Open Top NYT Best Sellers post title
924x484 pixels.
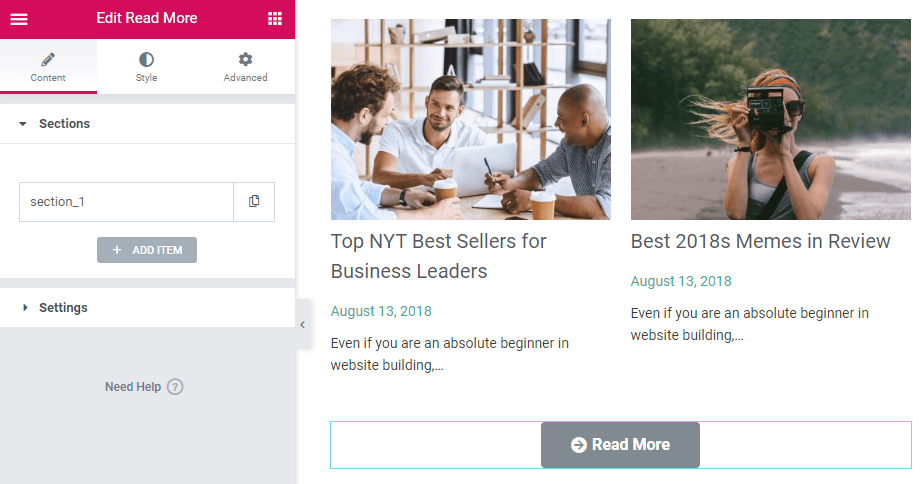(x=438, y=256)
